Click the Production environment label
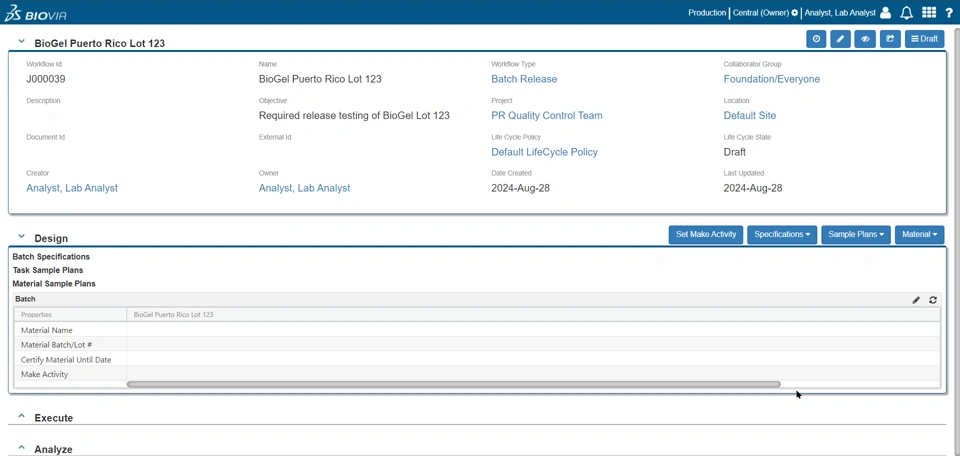Image resolution: width=960 pixels, height=456 pixels. [x=707, y=13]
